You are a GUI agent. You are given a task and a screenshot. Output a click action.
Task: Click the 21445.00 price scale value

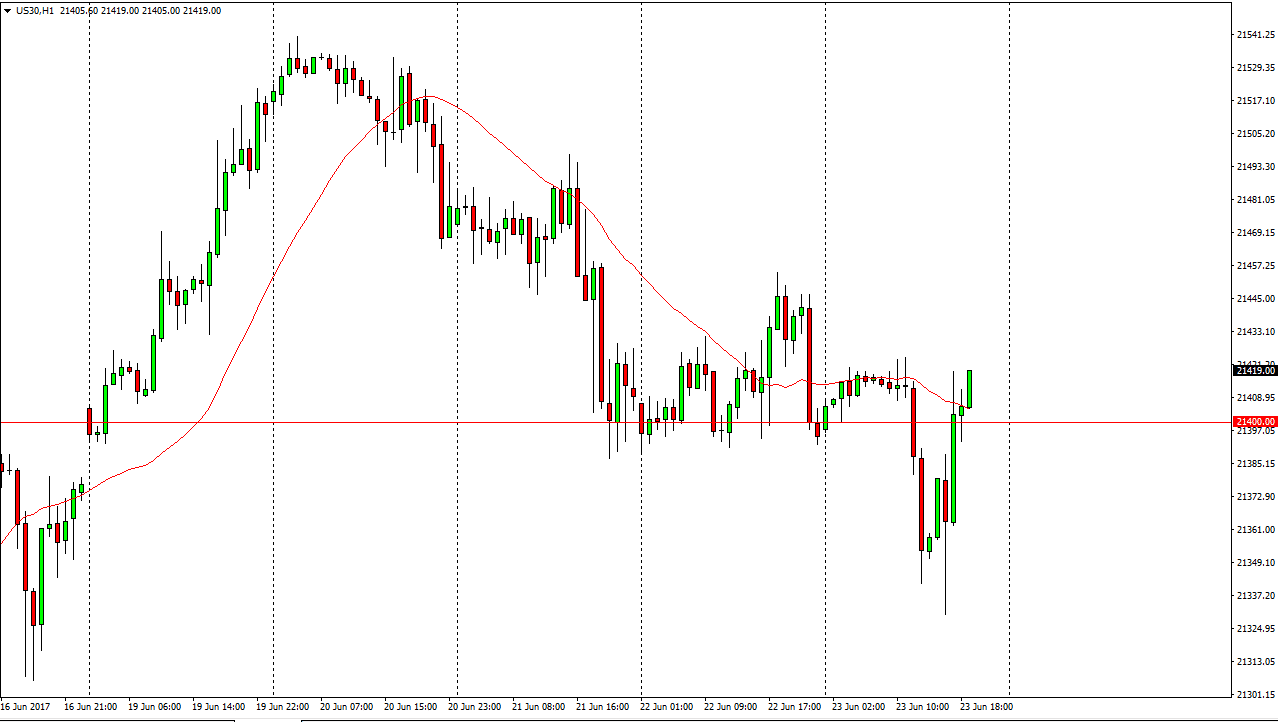coord(1254,298)
